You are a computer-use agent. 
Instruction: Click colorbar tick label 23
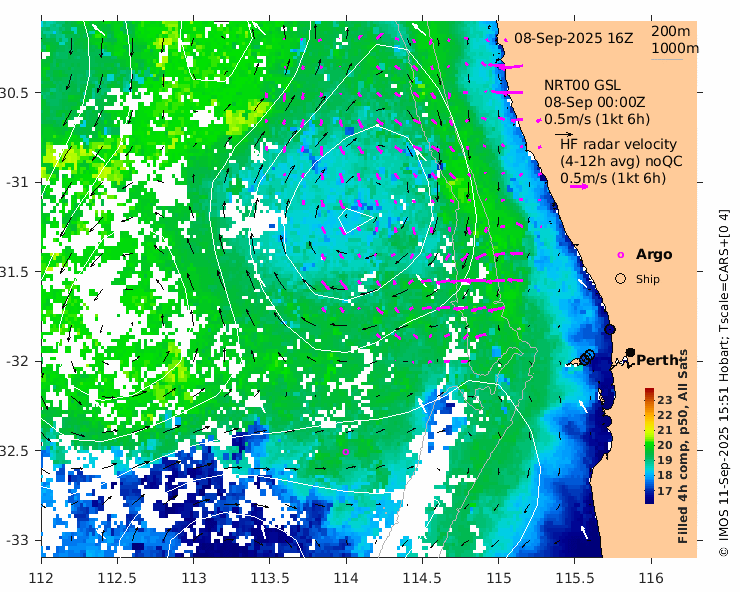pyautogui.click(x=664, y=400)
